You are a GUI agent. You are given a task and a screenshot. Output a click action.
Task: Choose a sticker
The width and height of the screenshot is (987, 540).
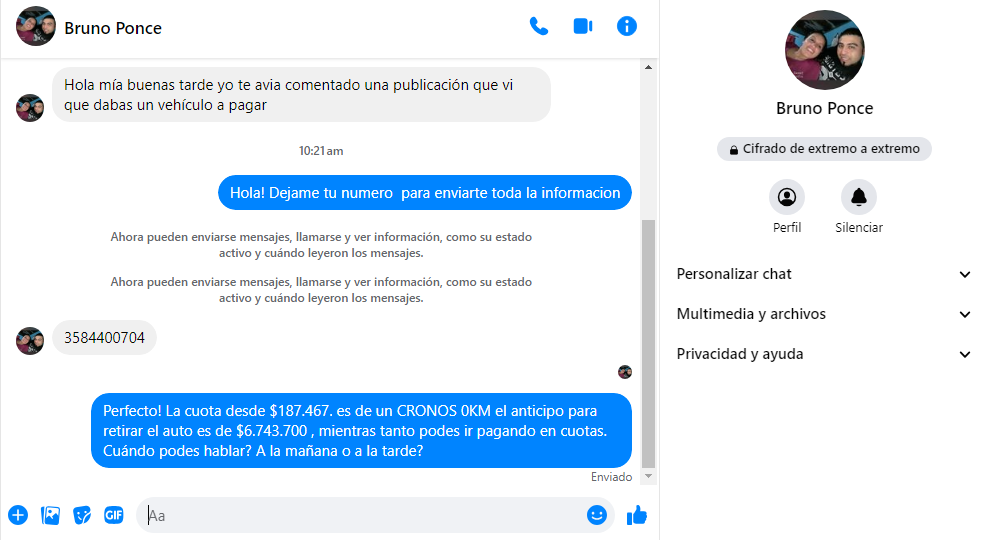tap(82, 515)
